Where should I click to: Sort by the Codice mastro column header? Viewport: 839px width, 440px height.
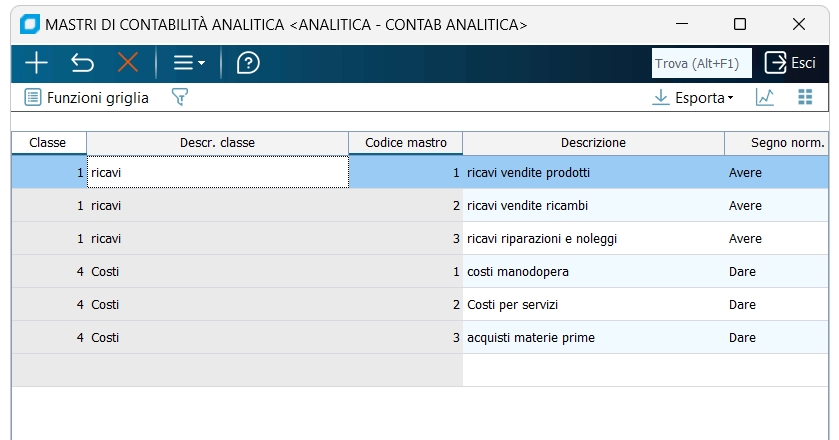[x=405, y=143]
